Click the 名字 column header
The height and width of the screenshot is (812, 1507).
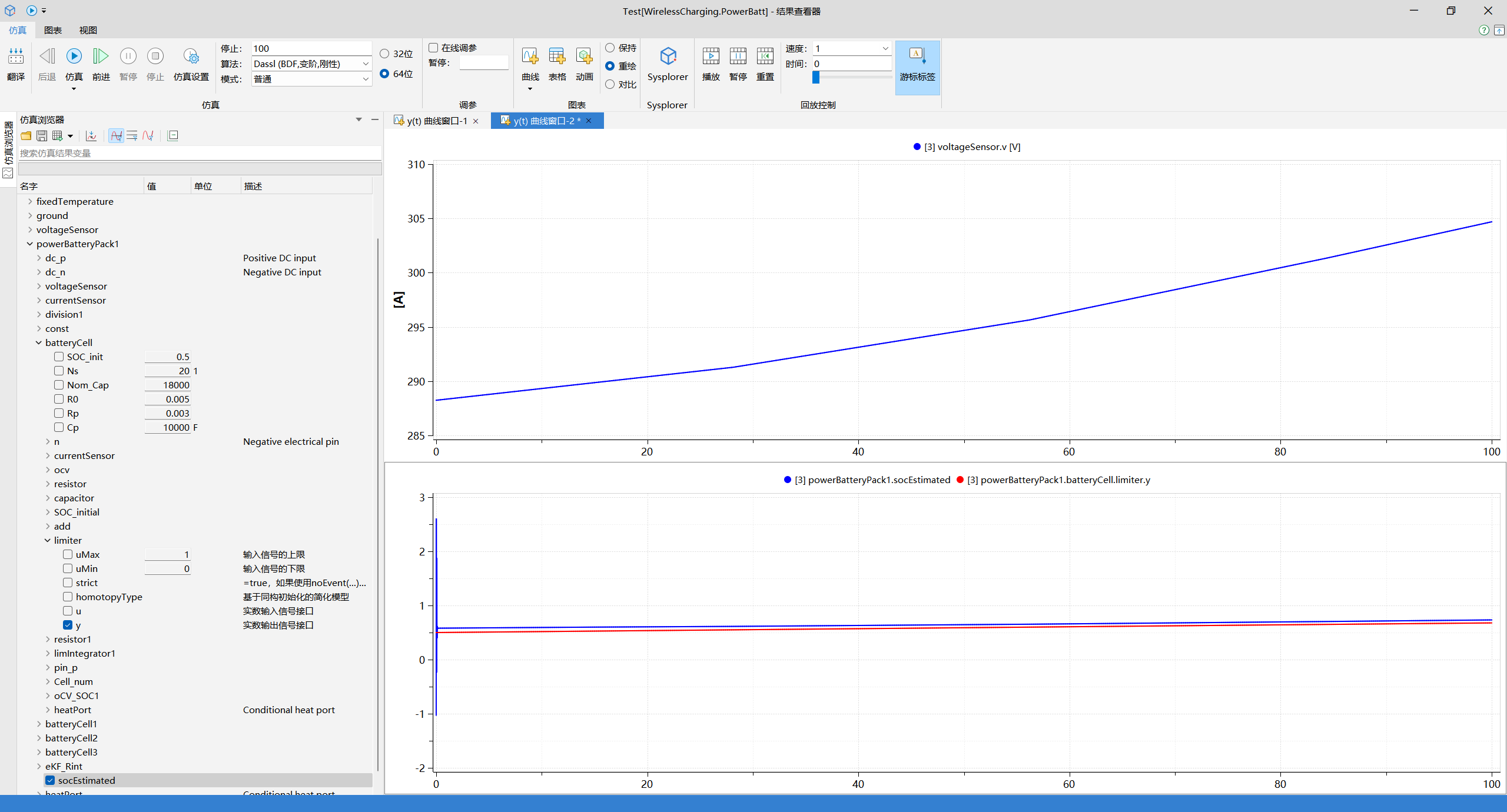pyautogui.click(x=29, y=186)
